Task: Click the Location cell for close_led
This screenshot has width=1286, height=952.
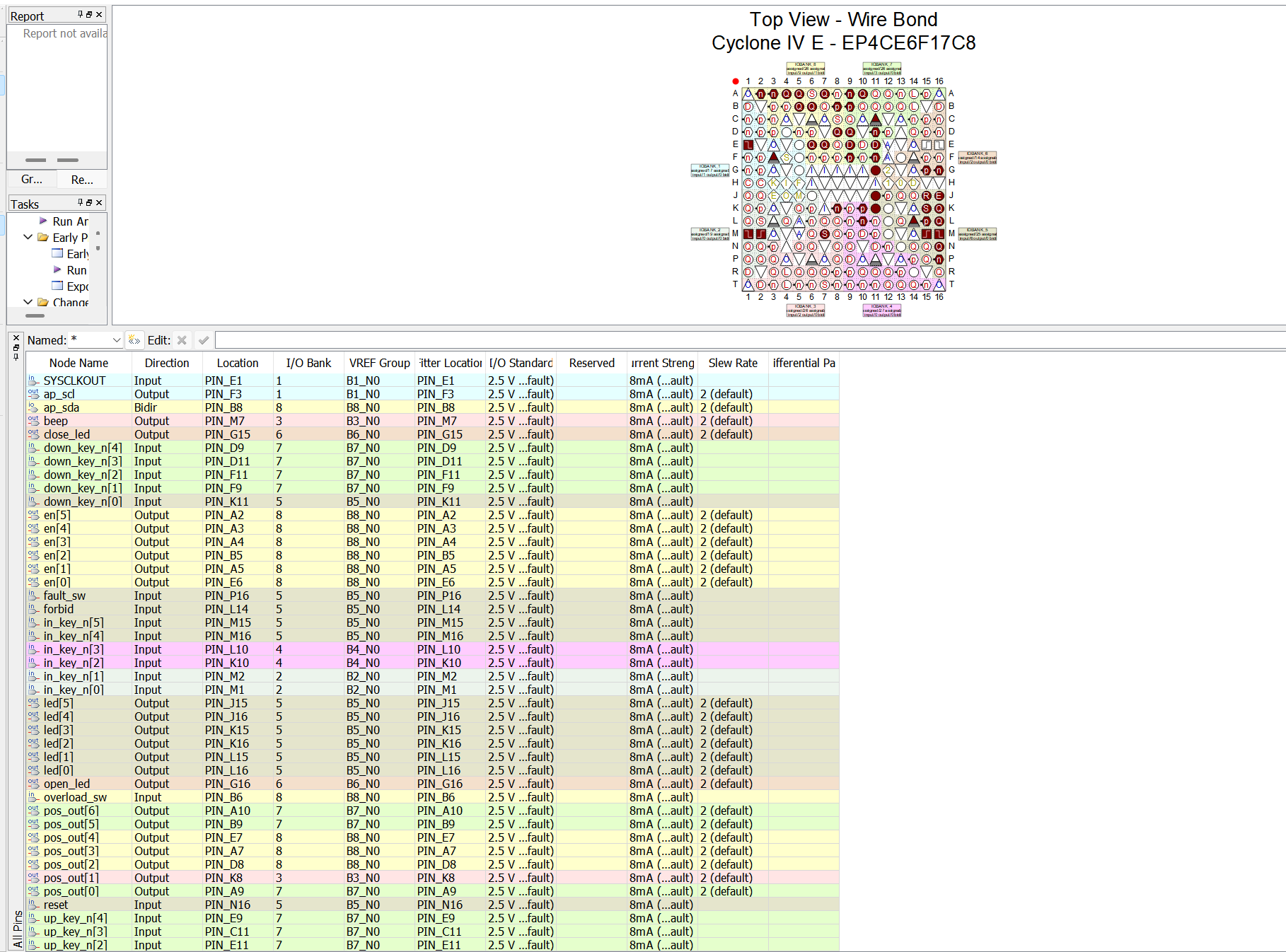Action: point(238,434)
